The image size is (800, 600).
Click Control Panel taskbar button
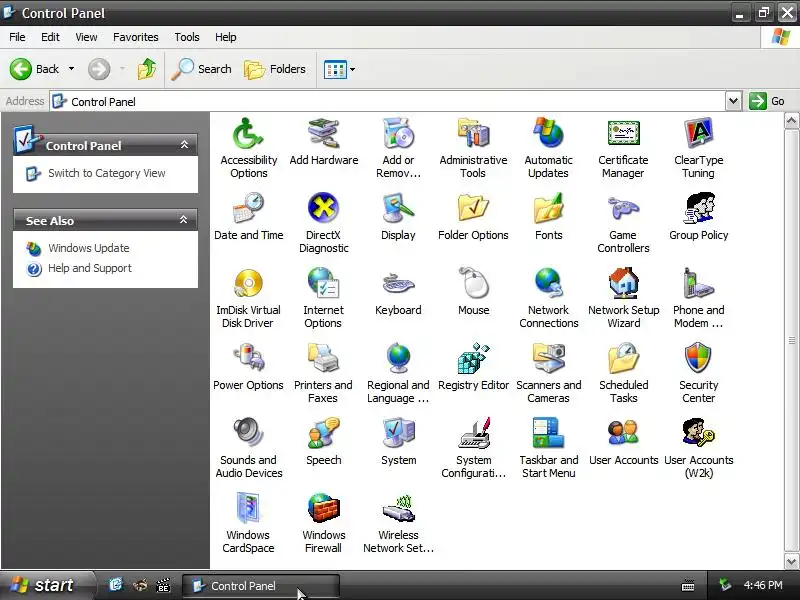pos(261,586)
